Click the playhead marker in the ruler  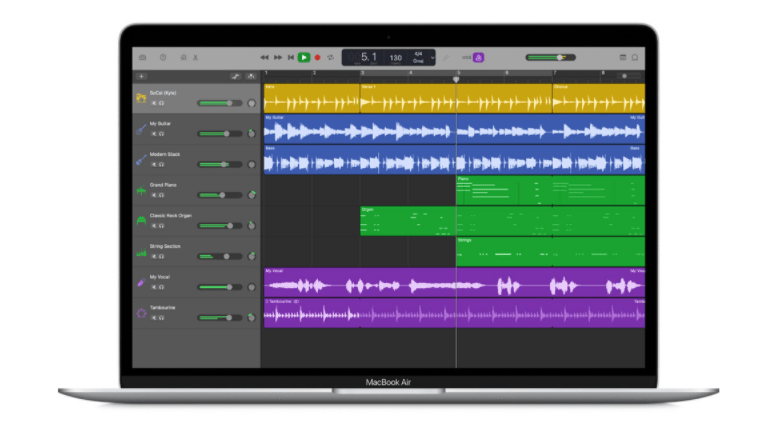click(x=456, y=79)
